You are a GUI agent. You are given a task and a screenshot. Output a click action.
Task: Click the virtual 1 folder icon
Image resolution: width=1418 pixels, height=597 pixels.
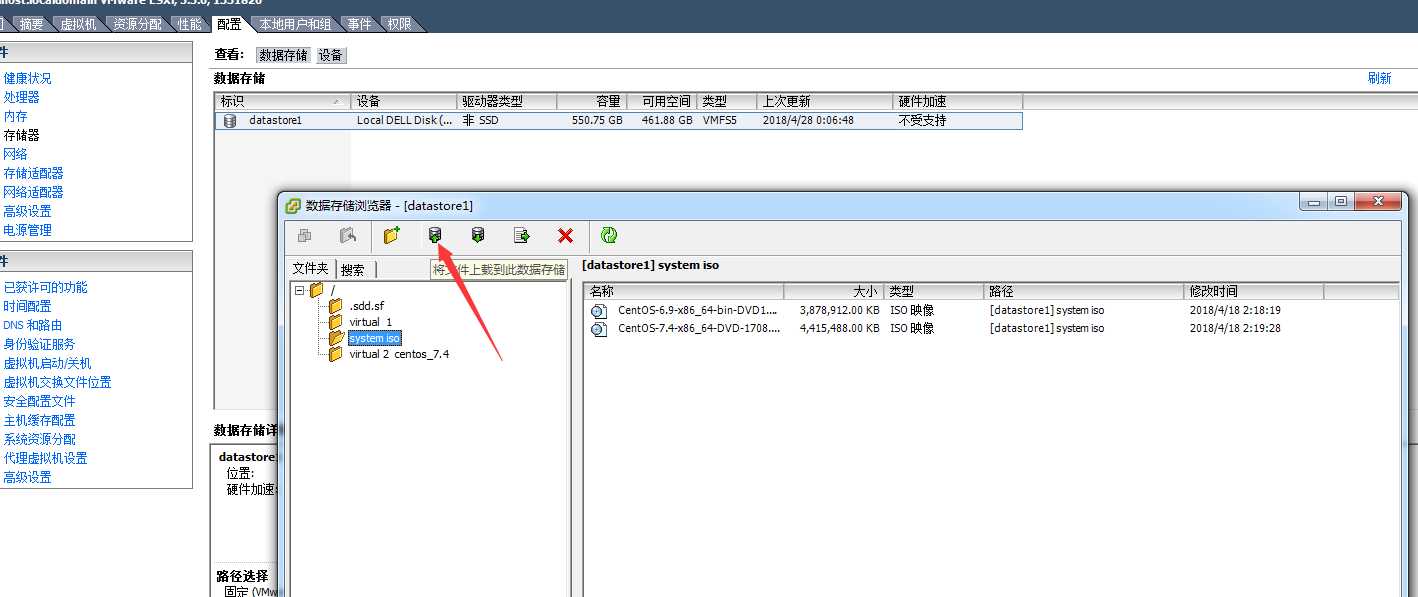click(336, 322)
